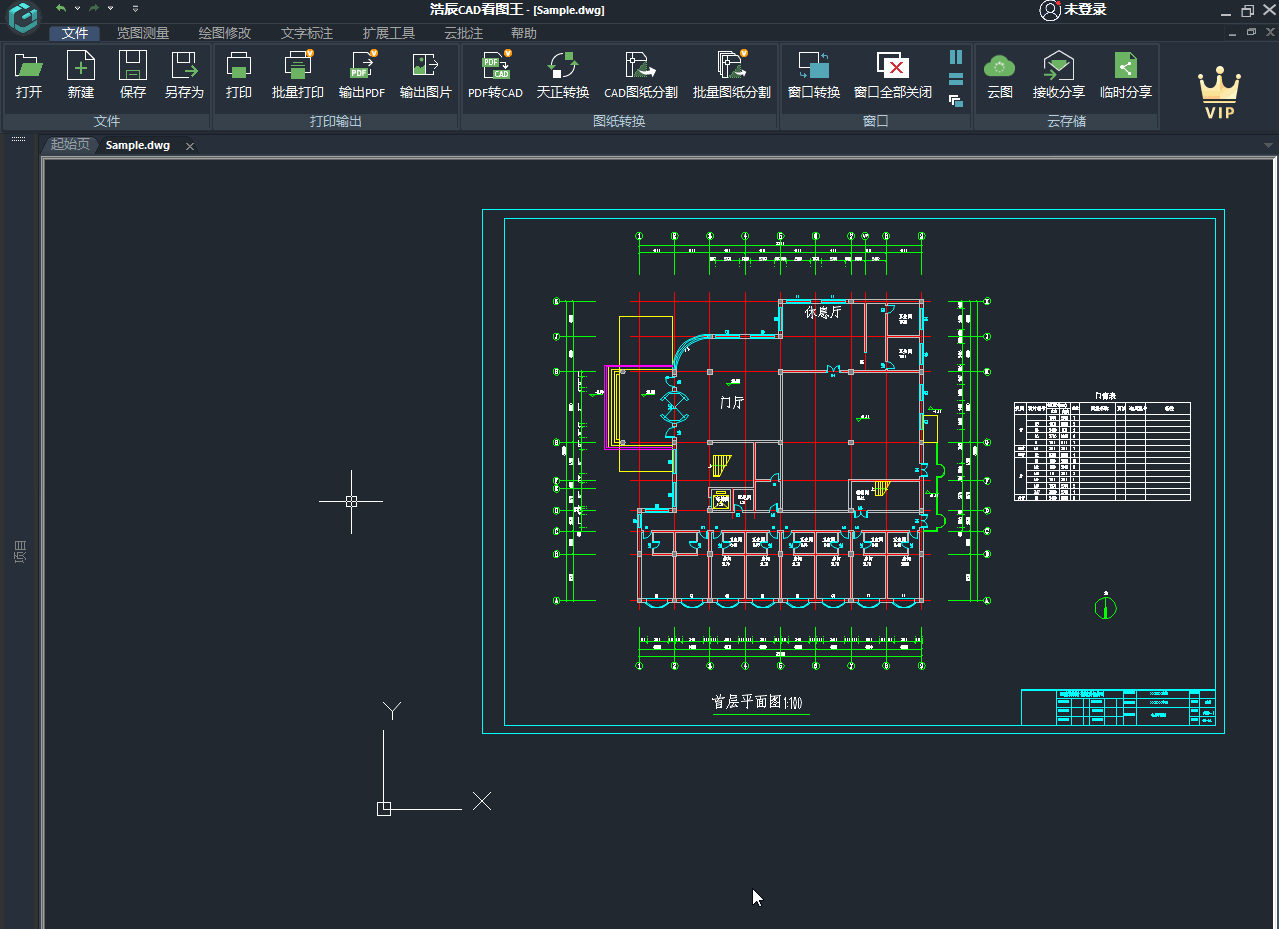Expand the redo history dropdown arrow
The height and width of the screenshot is (929, 1279).
pyautogui.click(x=110, y=8)
